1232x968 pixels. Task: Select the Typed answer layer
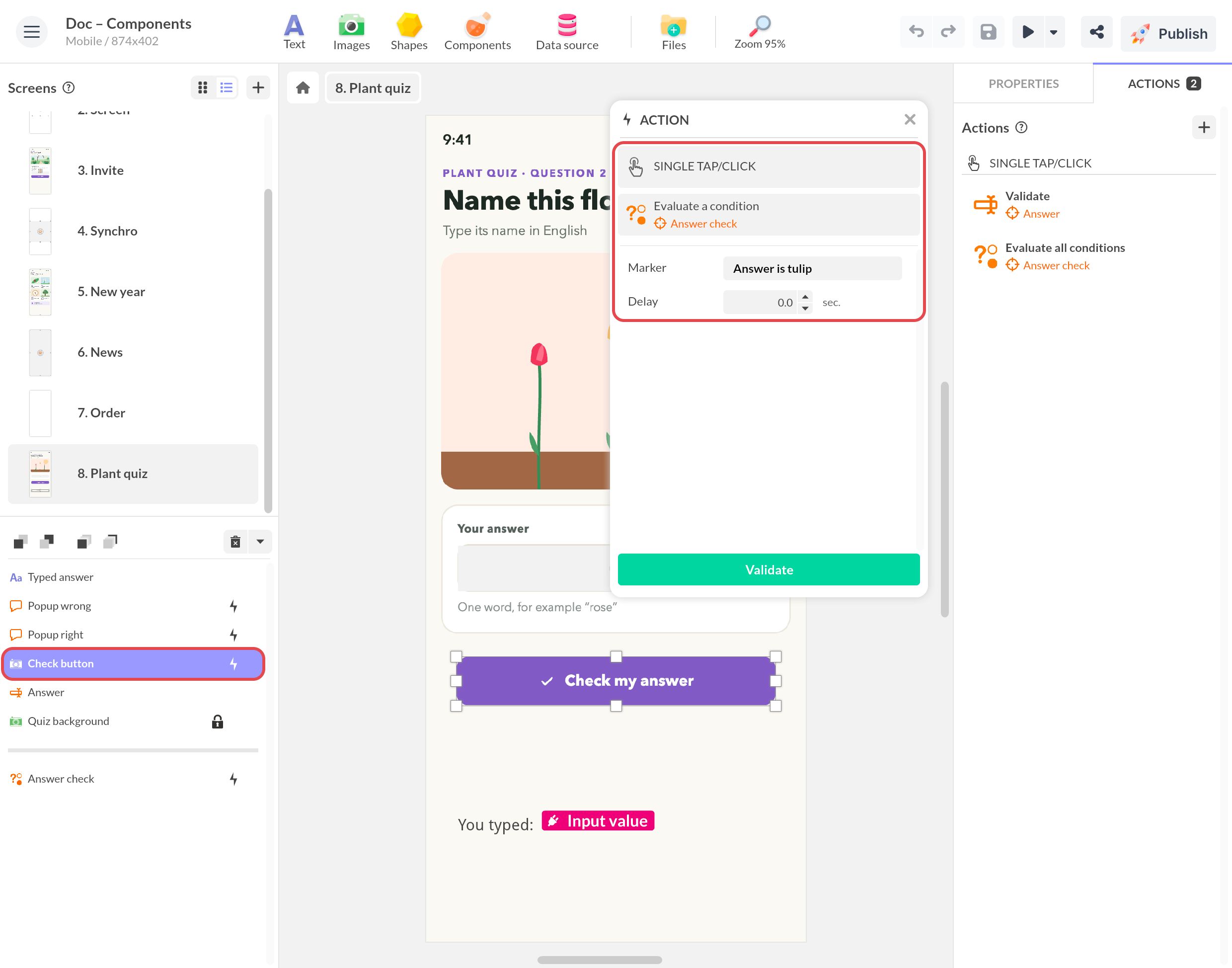[133, 577]
